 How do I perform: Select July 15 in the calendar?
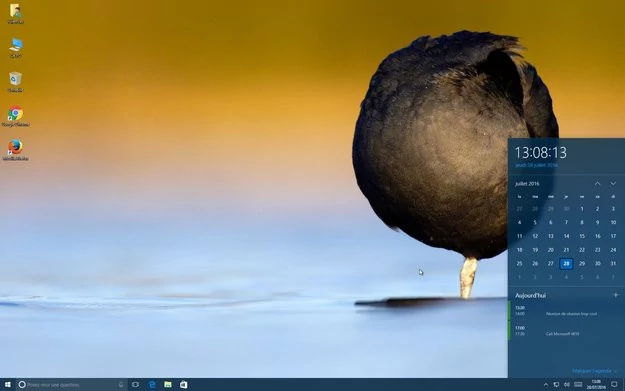click(x=582, y=236)
